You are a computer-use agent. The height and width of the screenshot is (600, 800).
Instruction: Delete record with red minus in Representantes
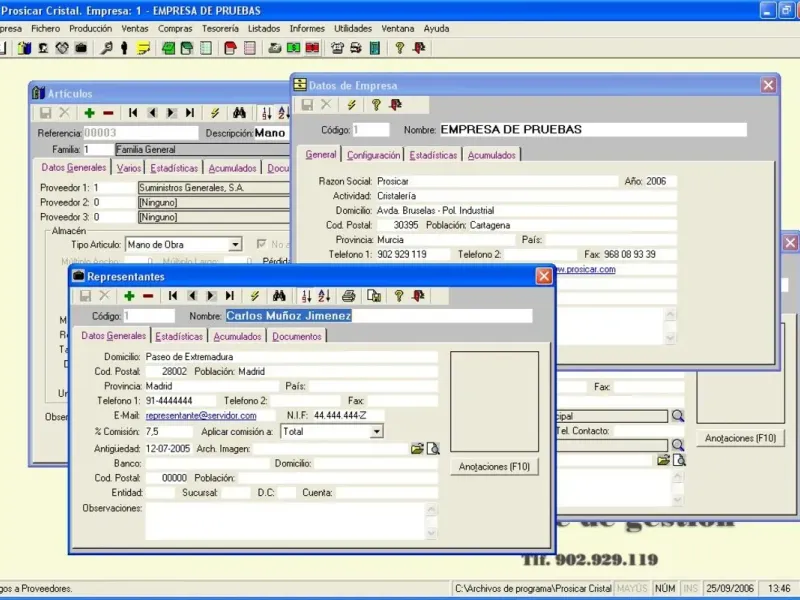pos(148,296)
